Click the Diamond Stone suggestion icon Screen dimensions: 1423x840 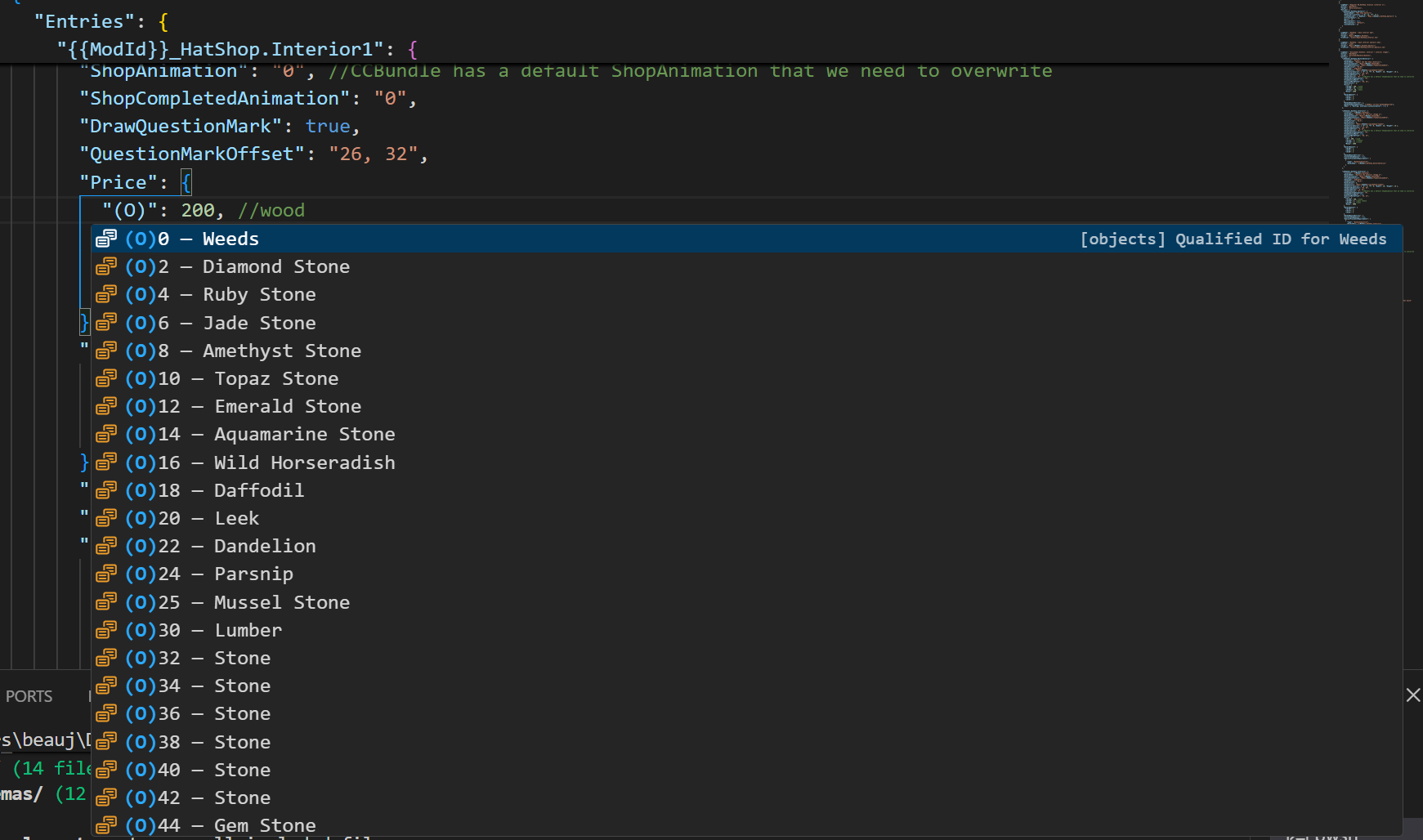pos(106,266)
